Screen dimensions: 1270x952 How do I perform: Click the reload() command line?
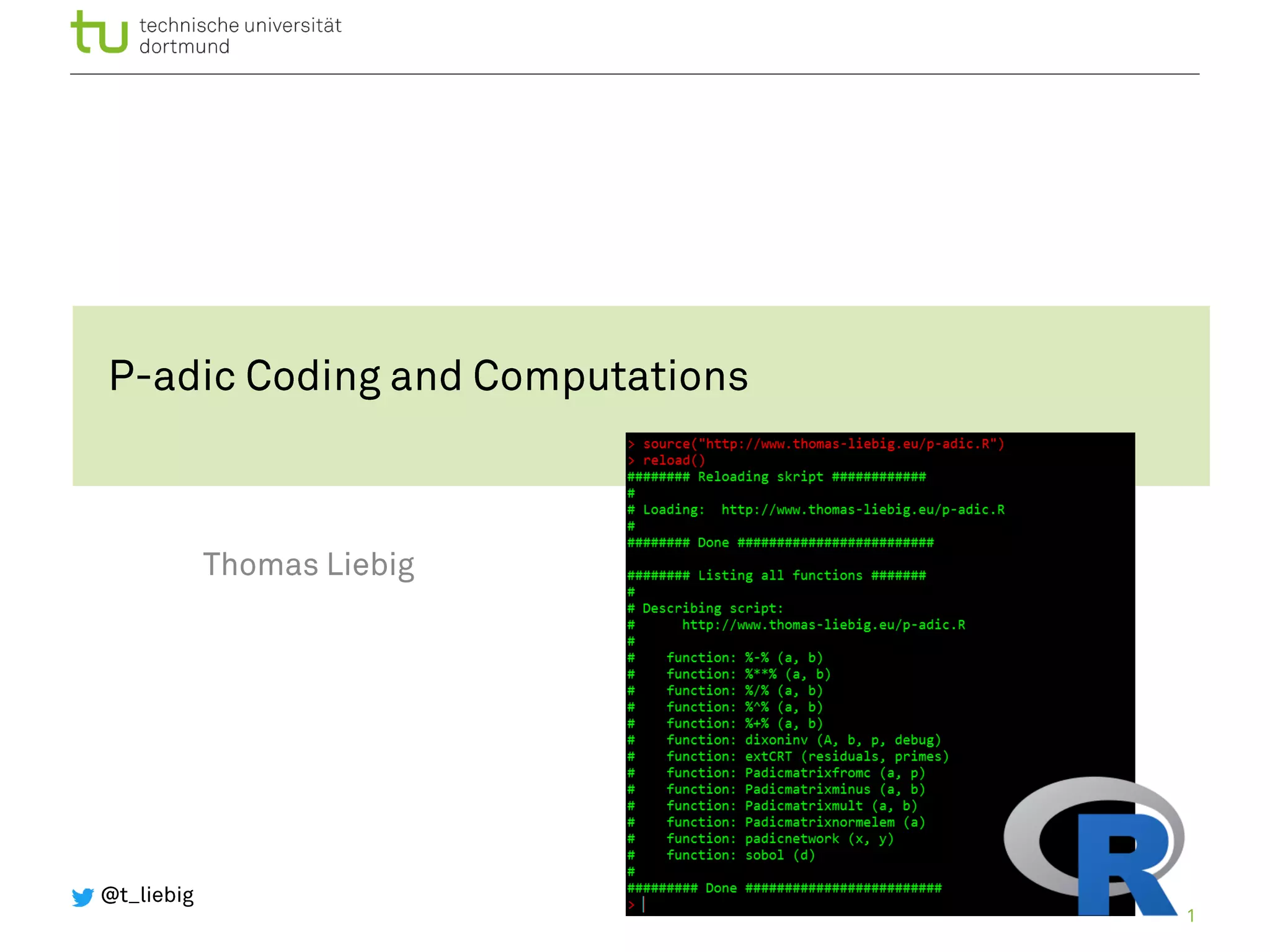click(x=673, y=461)
